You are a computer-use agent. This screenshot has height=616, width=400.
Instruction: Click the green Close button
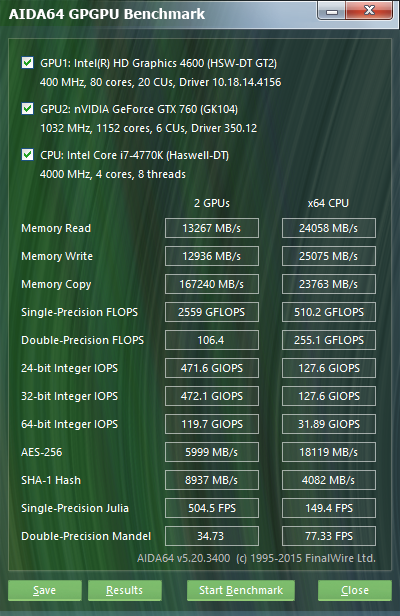pos(355,590)
